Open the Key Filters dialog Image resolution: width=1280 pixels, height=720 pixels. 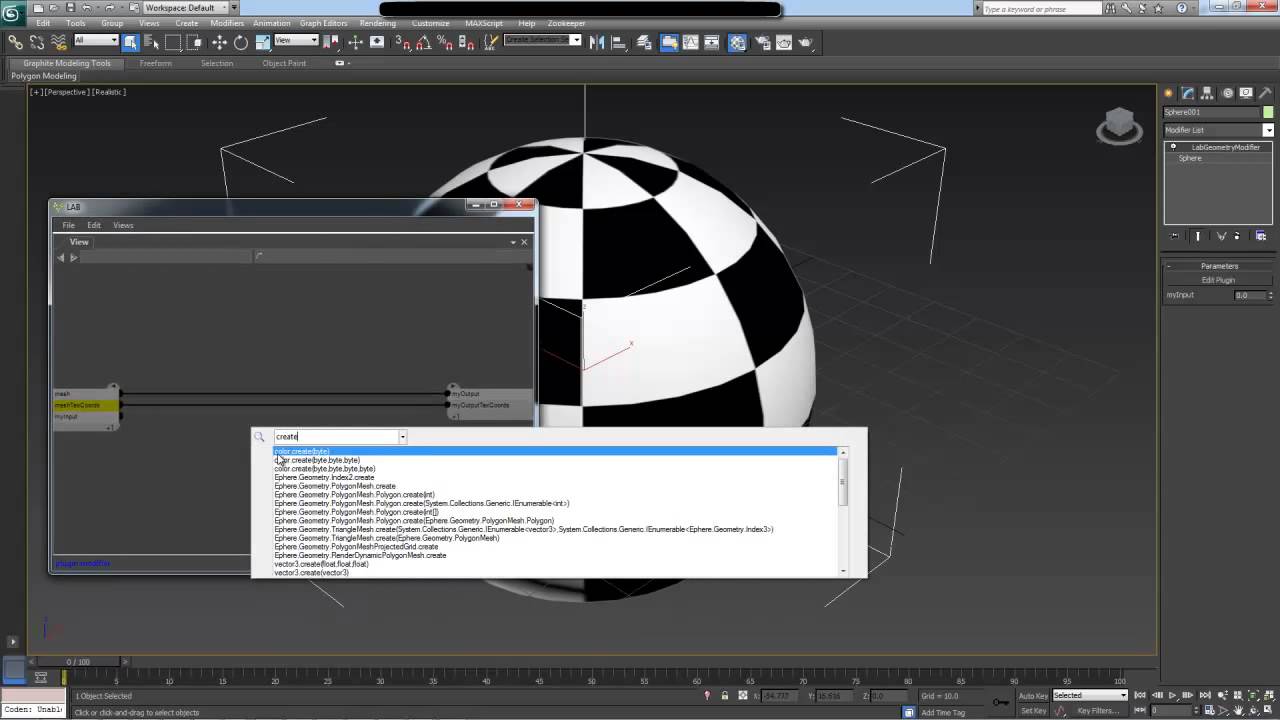pyautogui.click(x=1097, y=711)
